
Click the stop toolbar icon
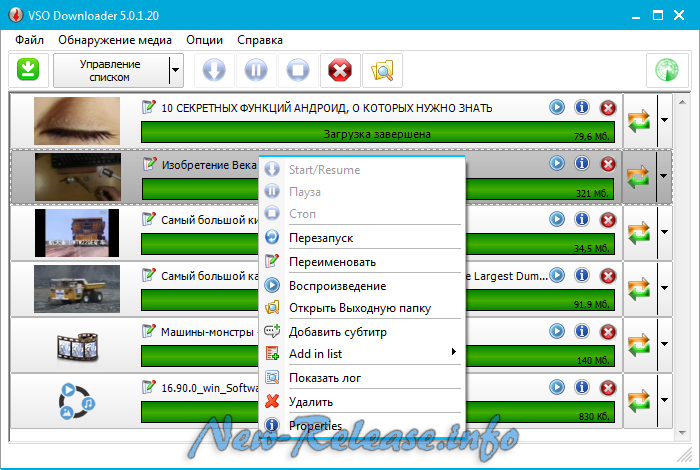tap(298, 70)
